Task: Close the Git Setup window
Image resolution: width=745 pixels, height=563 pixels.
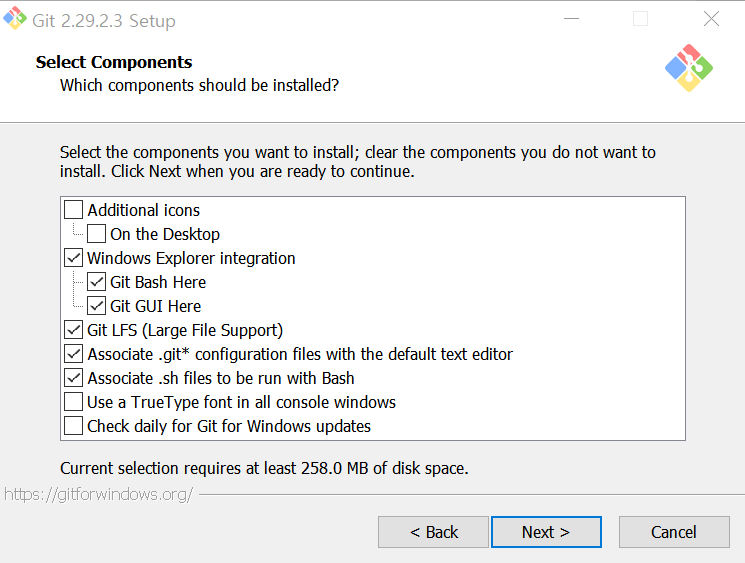Action: pos(711,19)
